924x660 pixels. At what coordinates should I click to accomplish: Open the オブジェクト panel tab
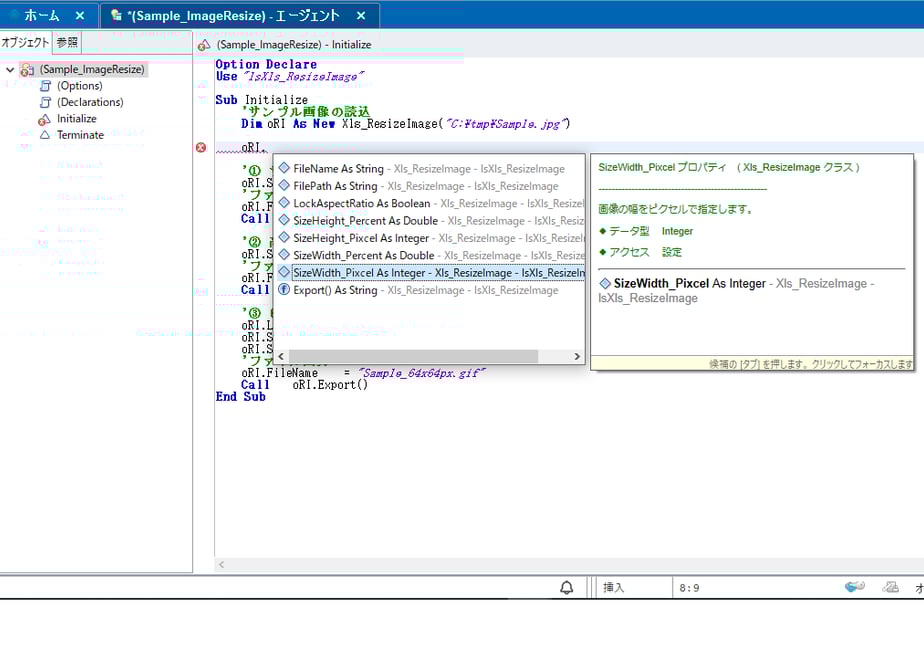click(x=25, y=42)
